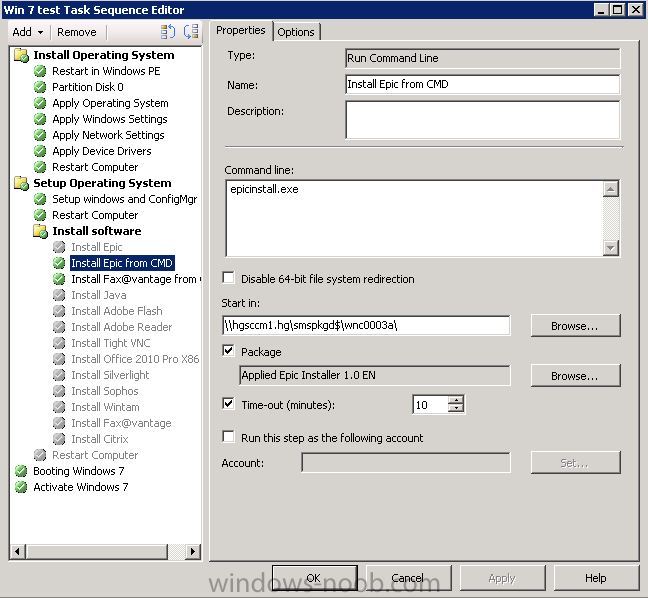The height and width of the screenshot is (598, 648).
Task: Click Browse next to Start in field
Action: click(x=575, y=326)
